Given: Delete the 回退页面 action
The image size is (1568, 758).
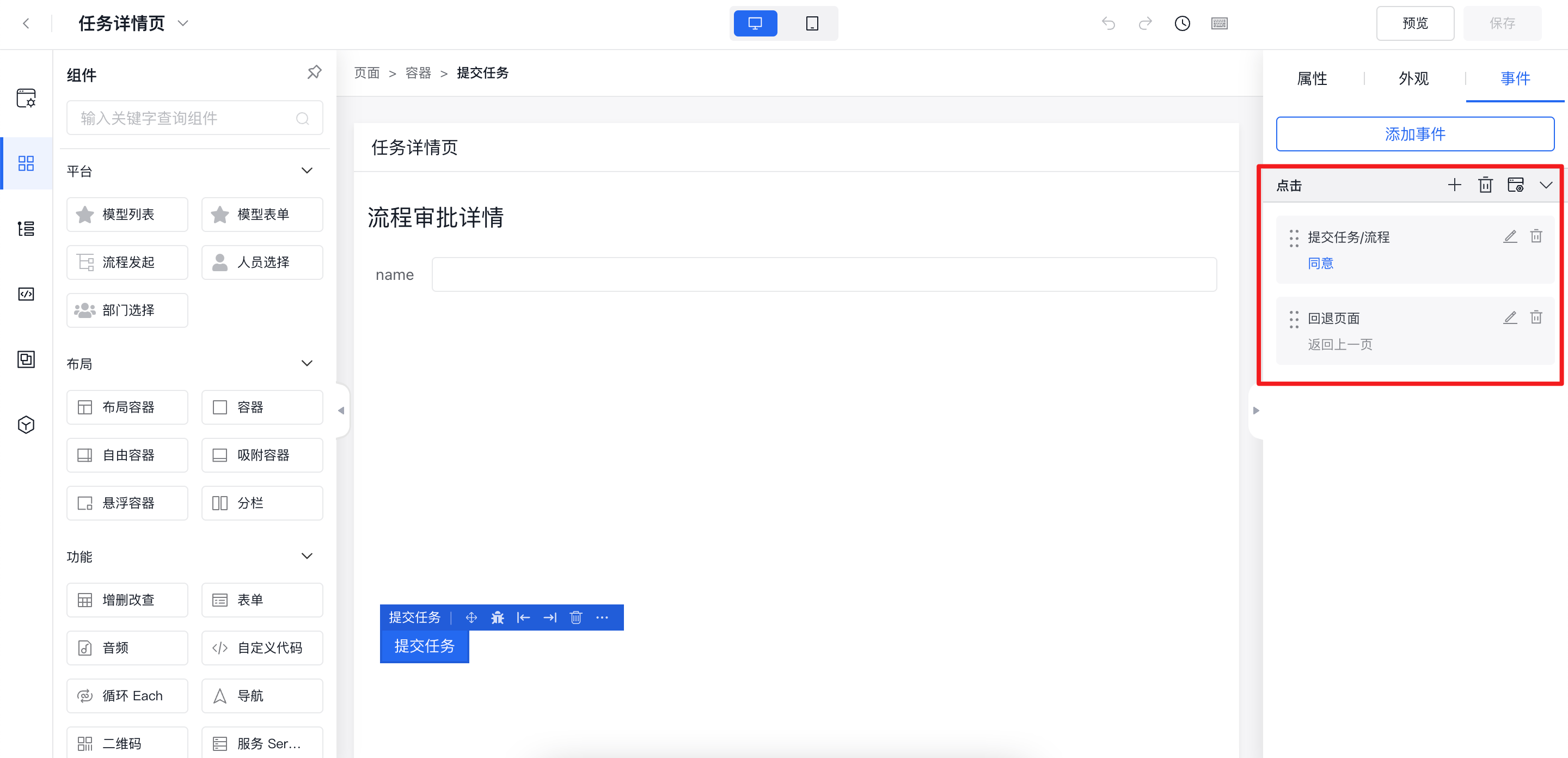Looking at the screenshot, I should pos(1536,317).
